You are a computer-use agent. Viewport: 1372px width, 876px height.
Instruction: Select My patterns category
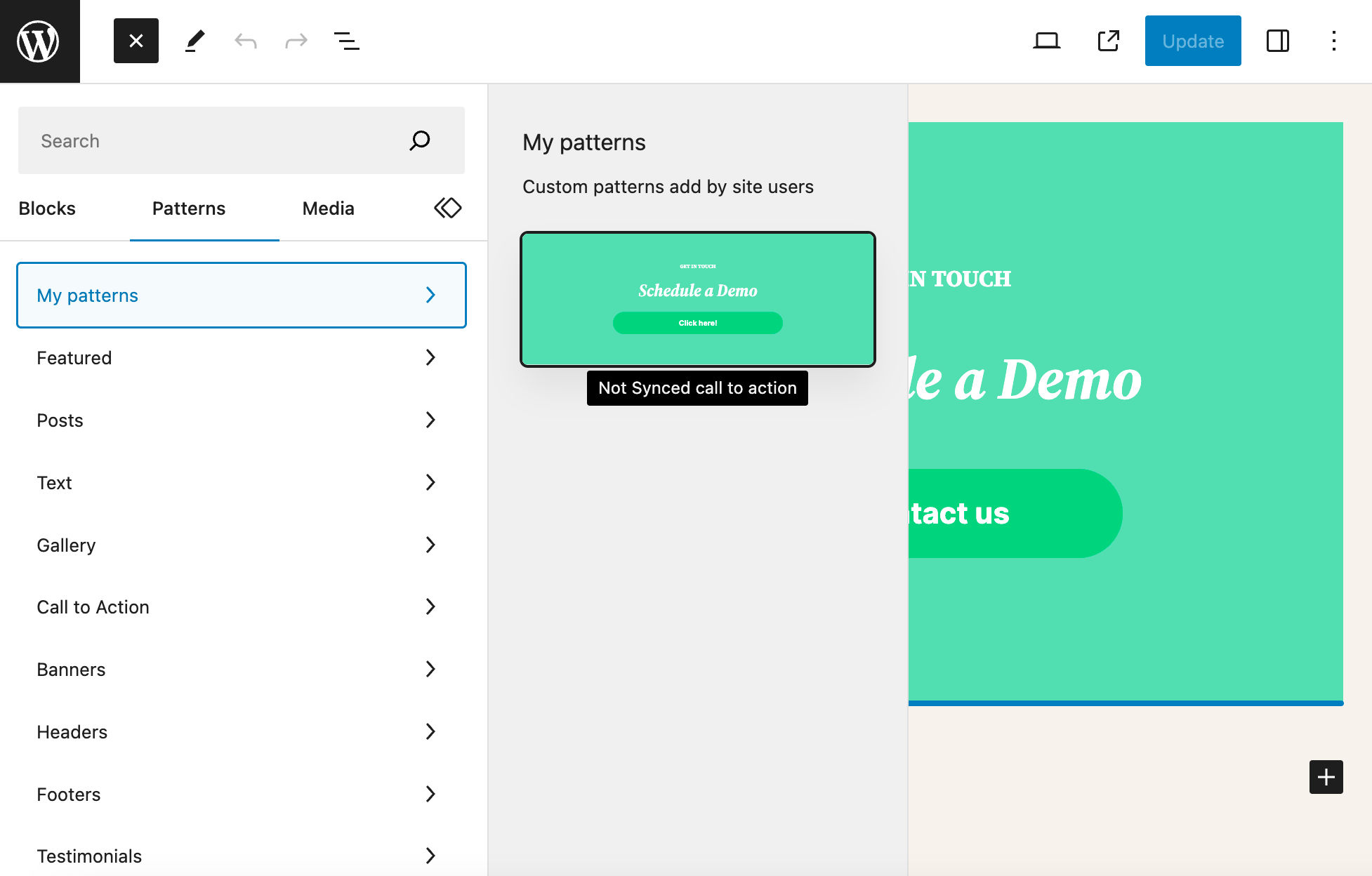(241, 295)
